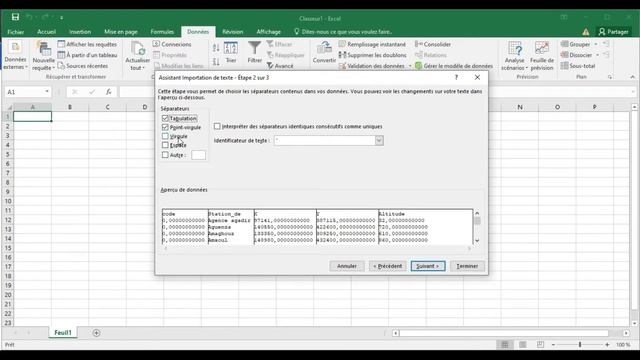Check interpréter séparateurs identiques consécutifs
Screen dimensions: 640x360
(x=217, y=127)
